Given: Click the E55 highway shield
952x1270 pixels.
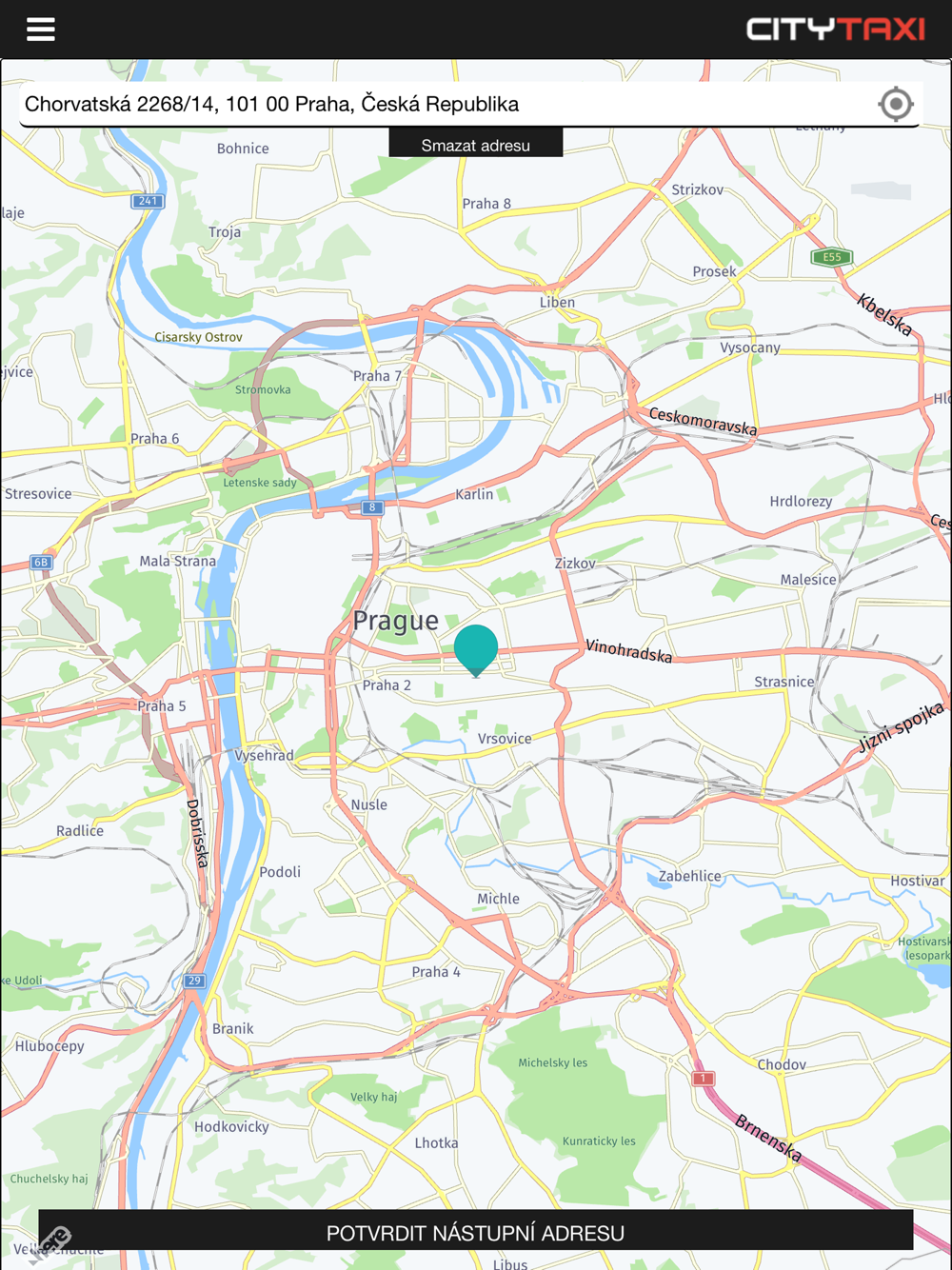Looking at the screenshot, I should point(832,257).
